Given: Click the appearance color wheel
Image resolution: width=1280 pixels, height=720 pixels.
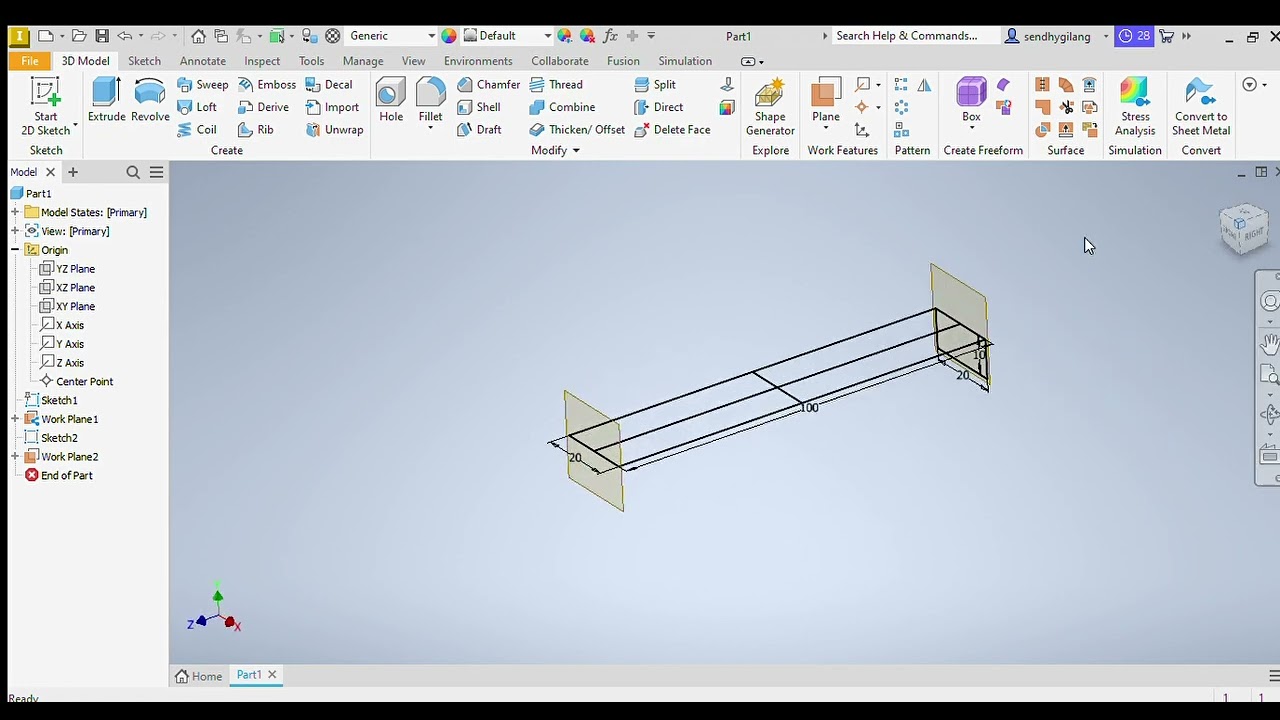Looking at the screenshot, I should point(449,36).
